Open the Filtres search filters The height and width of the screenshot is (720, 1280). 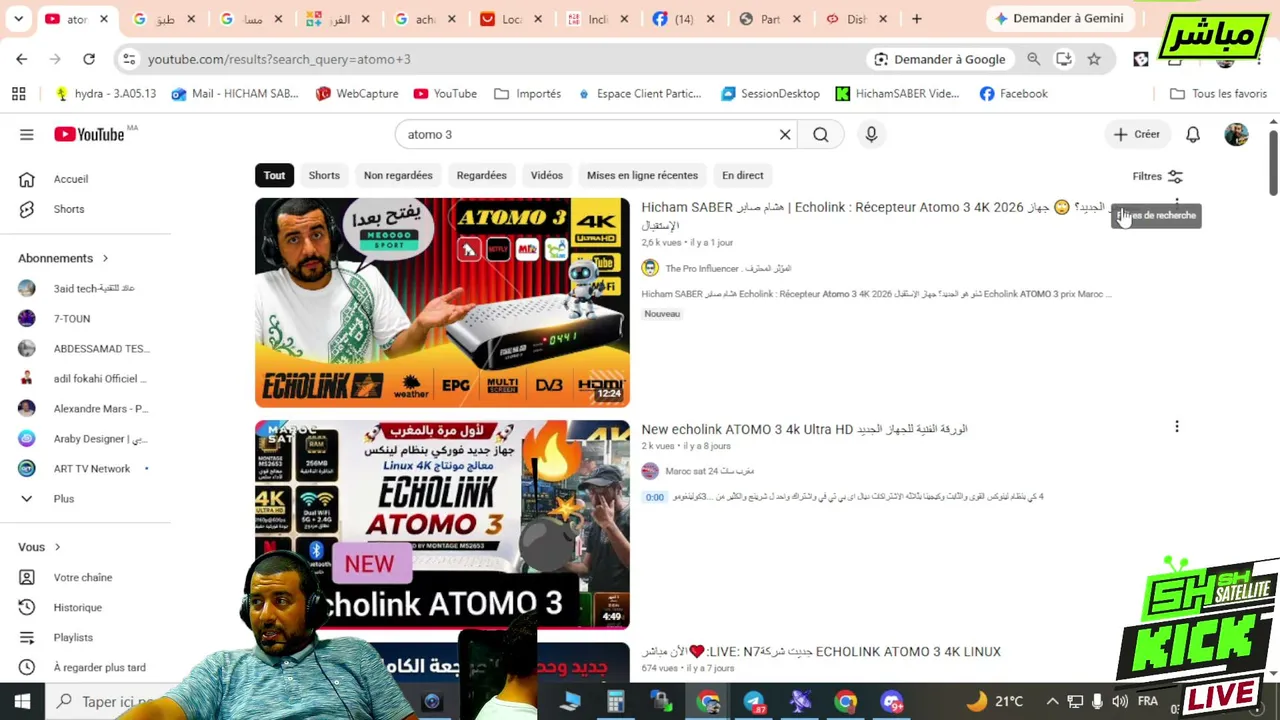[1158, 176]
